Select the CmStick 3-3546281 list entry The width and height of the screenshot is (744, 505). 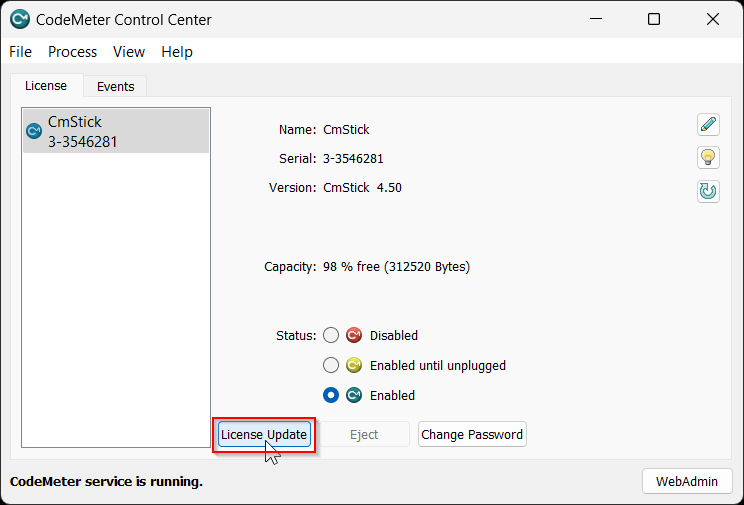pyautogui.click(x=116, y=132)
